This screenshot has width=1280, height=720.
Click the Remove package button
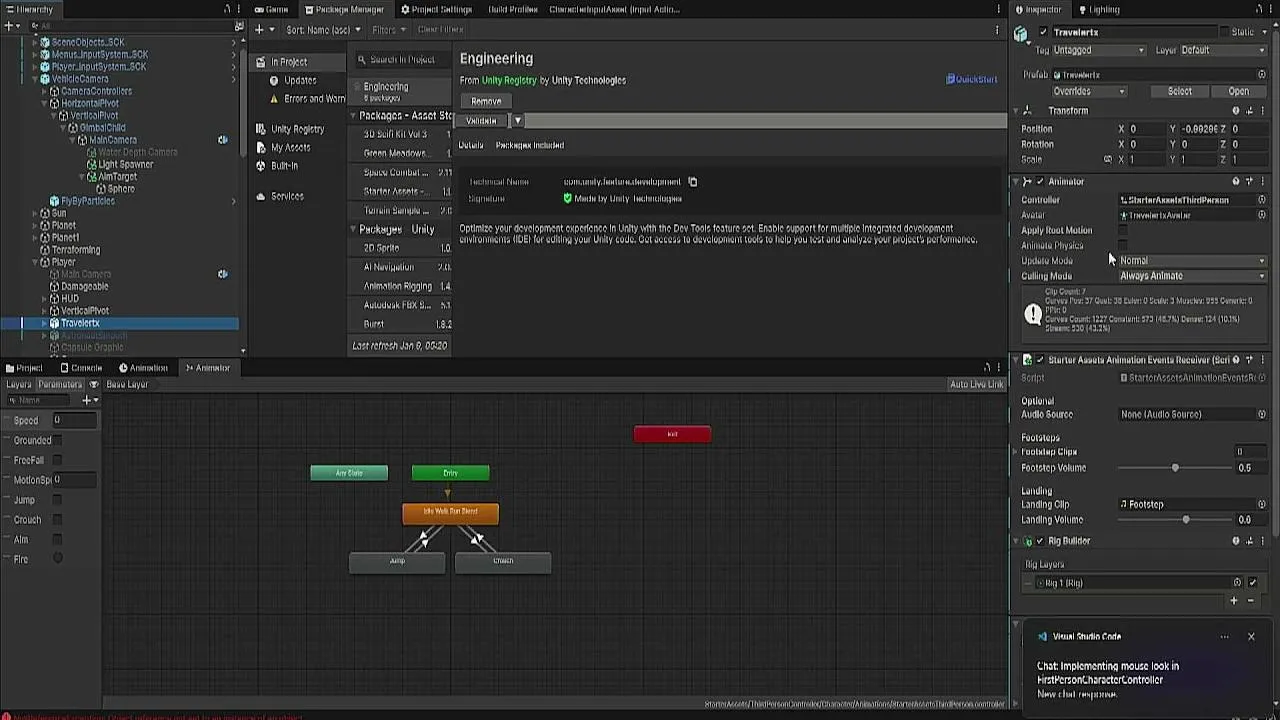486,101
